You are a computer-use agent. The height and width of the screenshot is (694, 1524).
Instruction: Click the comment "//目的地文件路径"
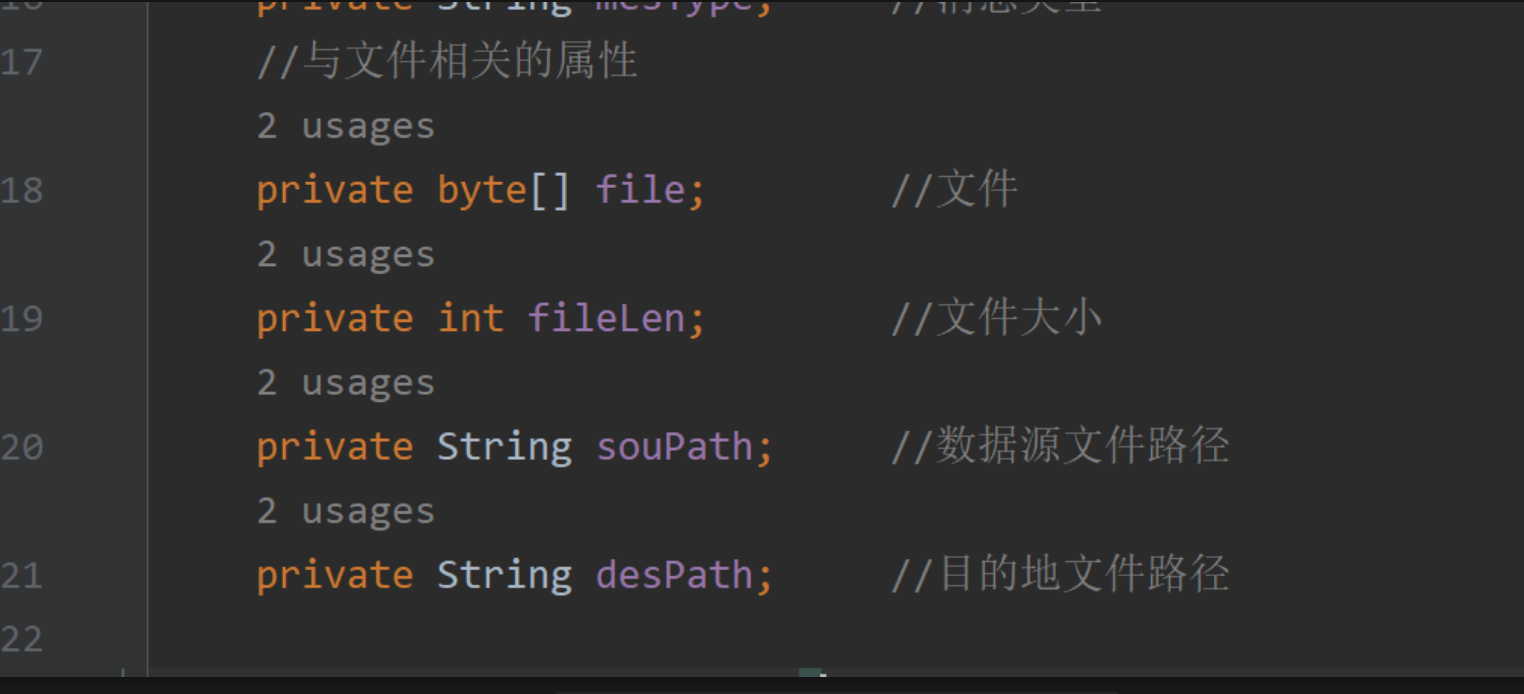(1060, 575)
